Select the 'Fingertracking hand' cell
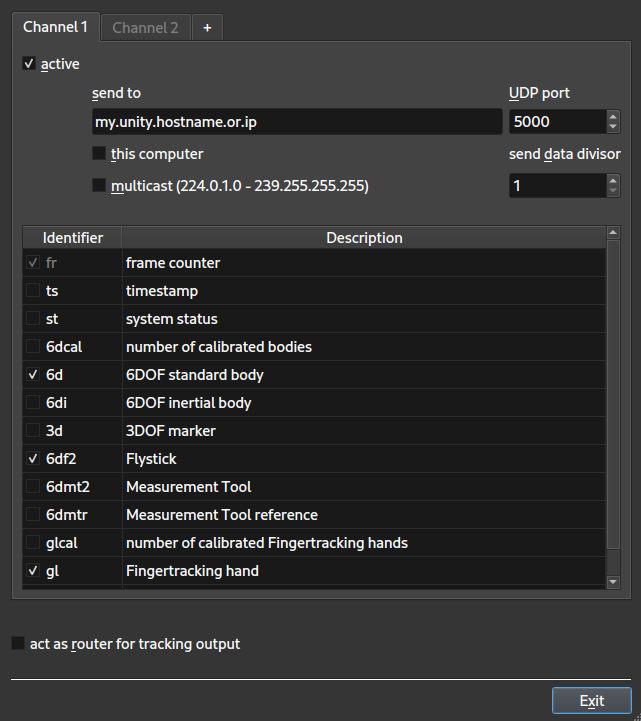Screen dimensions: 641x721 click(364, 571)
